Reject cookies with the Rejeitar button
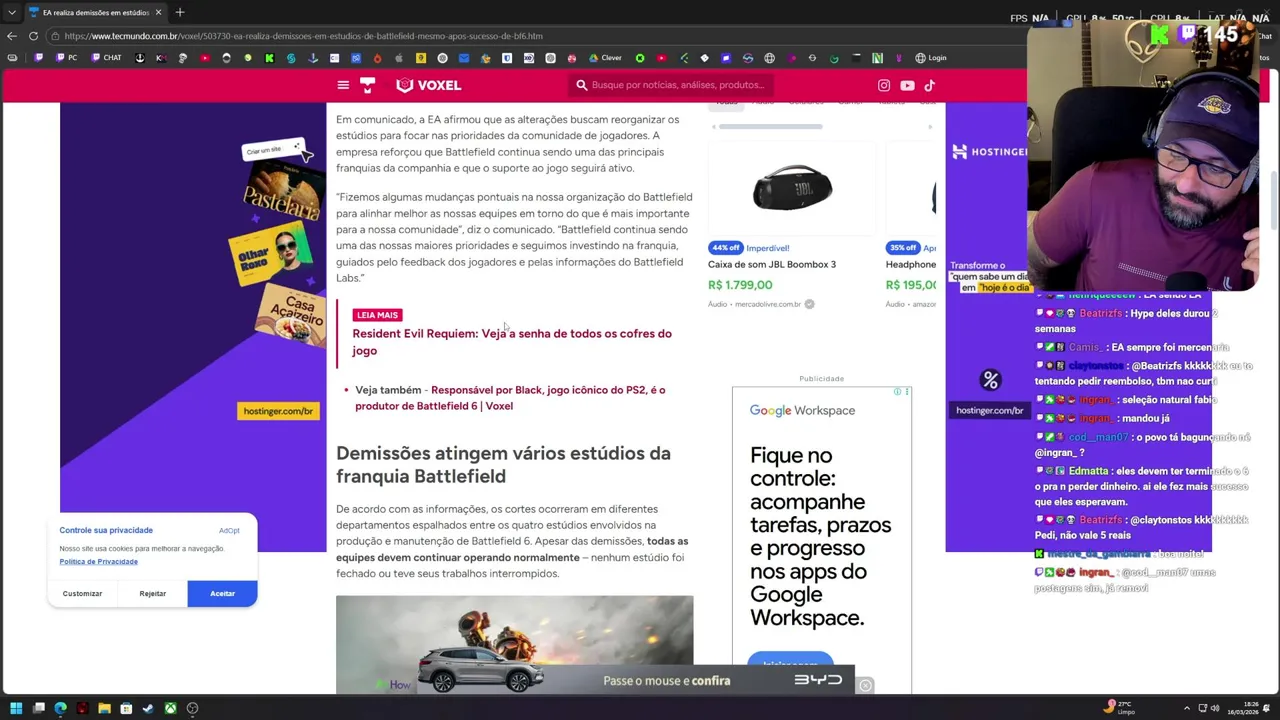This screenshot has width=1280, height=720. 153,594
